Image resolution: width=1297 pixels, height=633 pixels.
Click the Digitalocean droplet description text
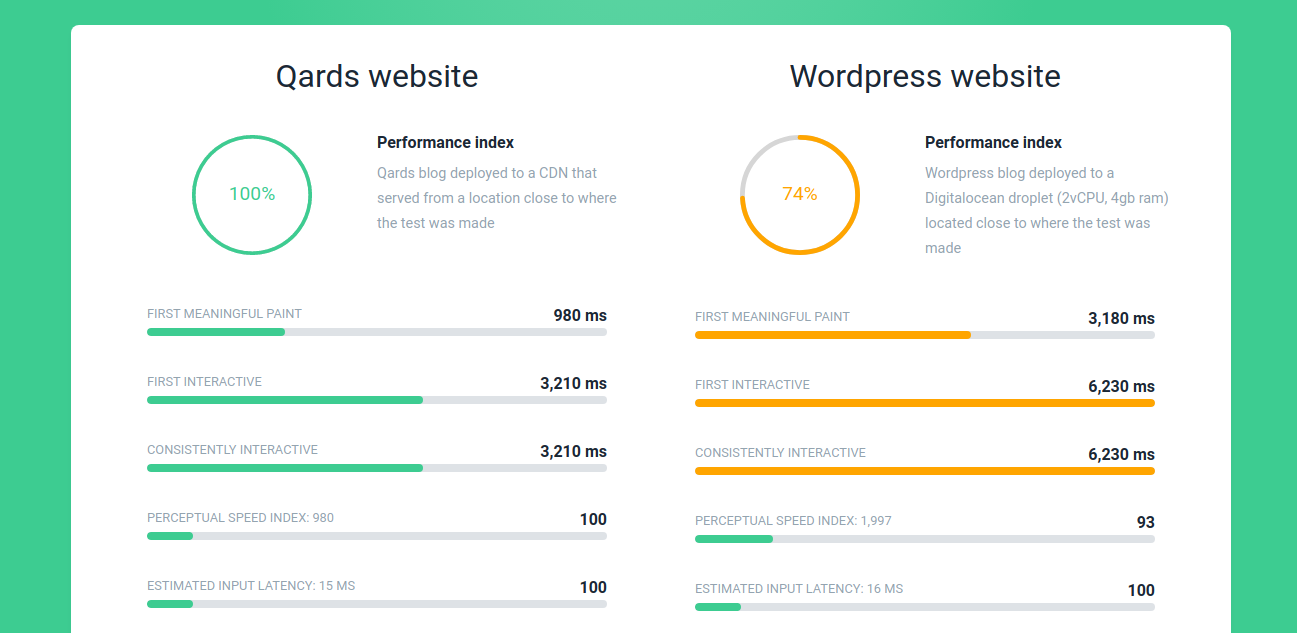[1047, 210]
